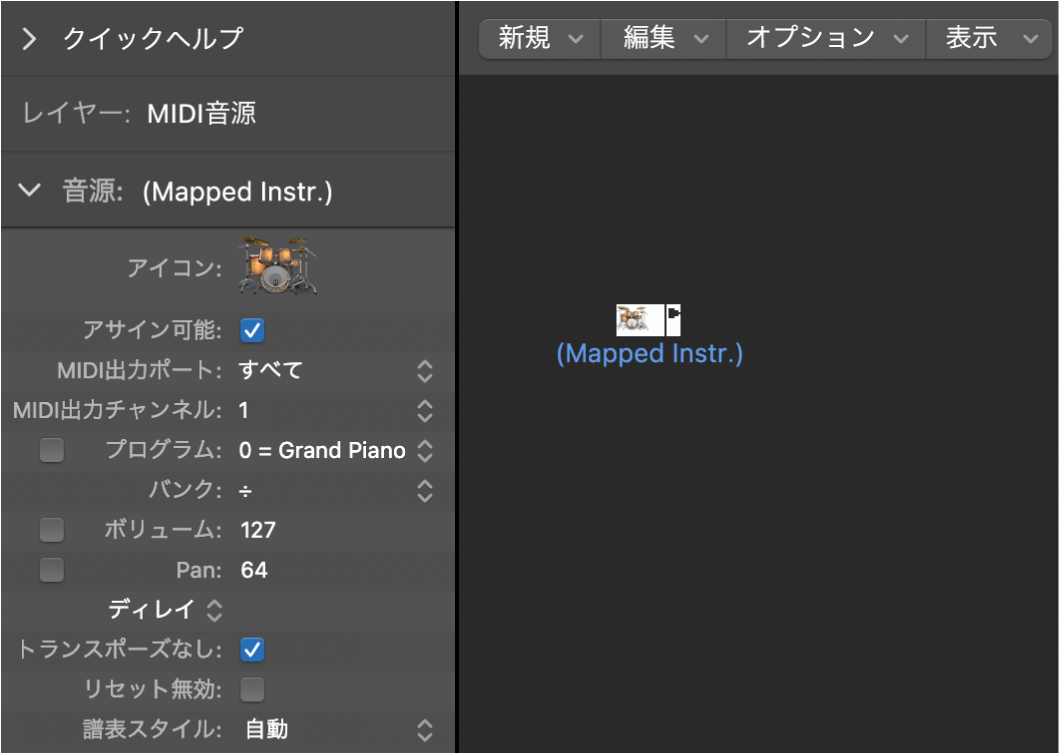Toggle the トランスポーズなし checkbox off
Viewport: 1059px width, 753px height.
251,650
